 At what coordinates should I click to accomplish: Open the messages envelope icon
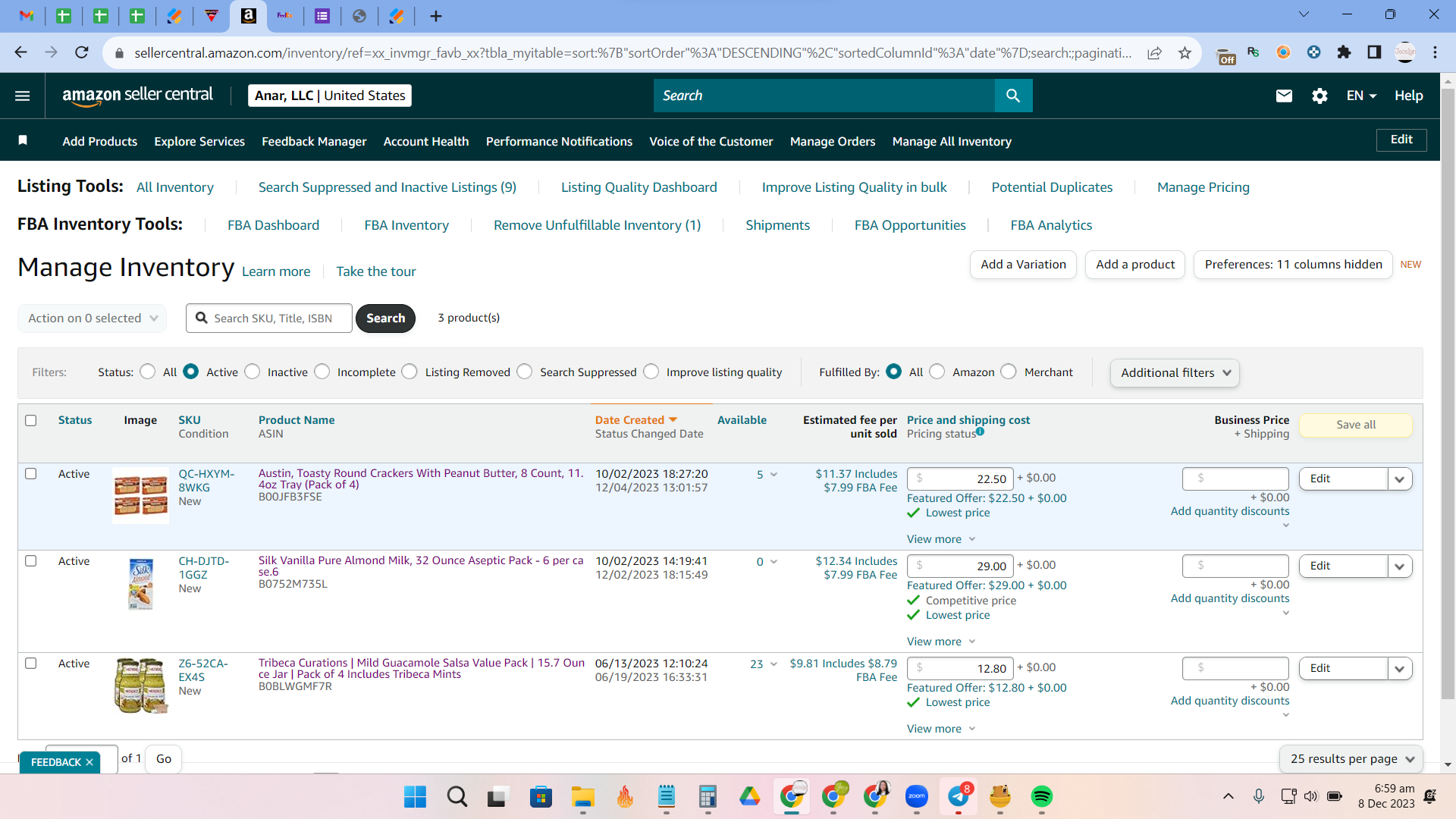1284,96
